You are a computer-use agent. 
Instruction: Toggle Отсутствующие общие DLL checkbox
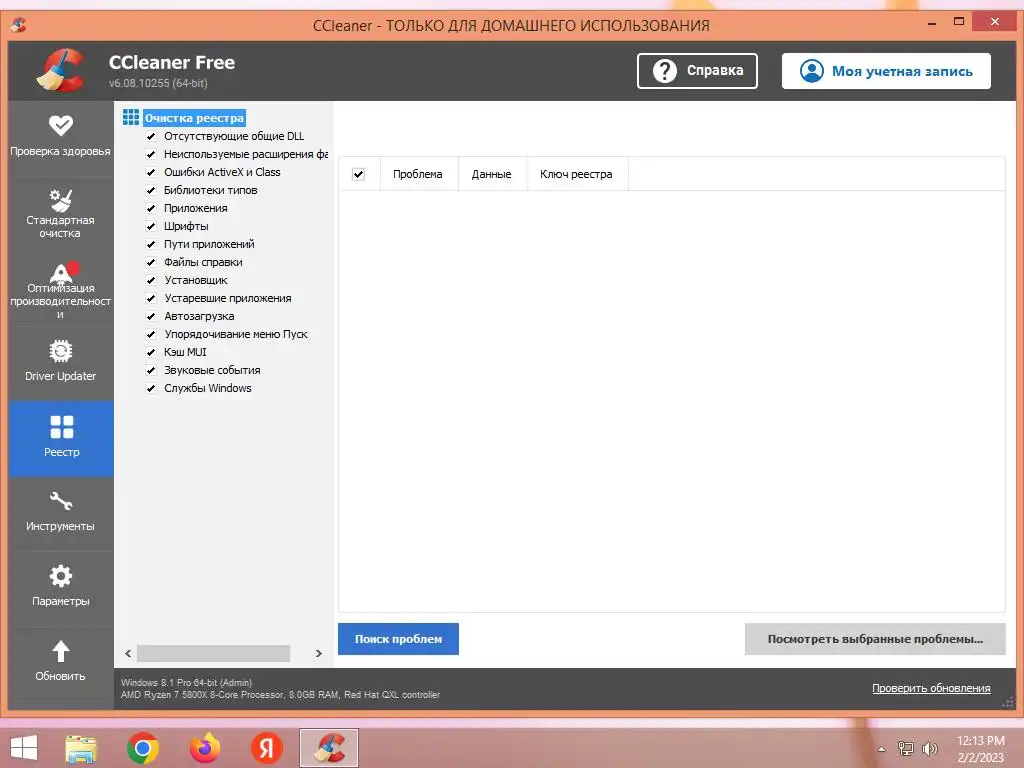151,136
